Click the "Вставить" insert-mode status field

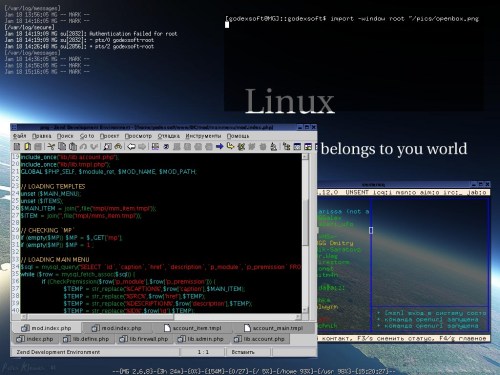pos(248,352)
